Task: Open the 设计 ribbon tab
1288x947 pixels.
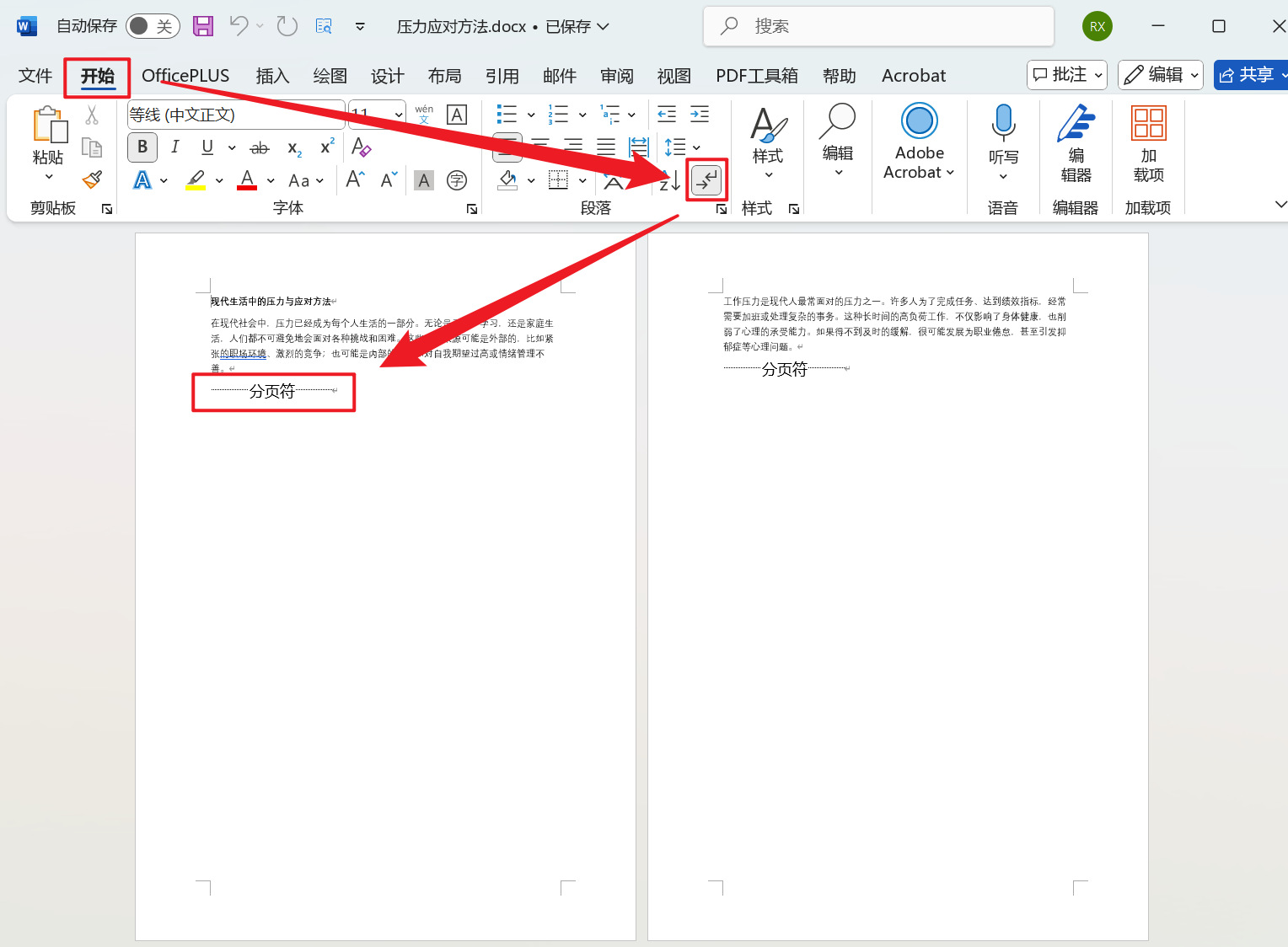Action: tap(387, 76)
